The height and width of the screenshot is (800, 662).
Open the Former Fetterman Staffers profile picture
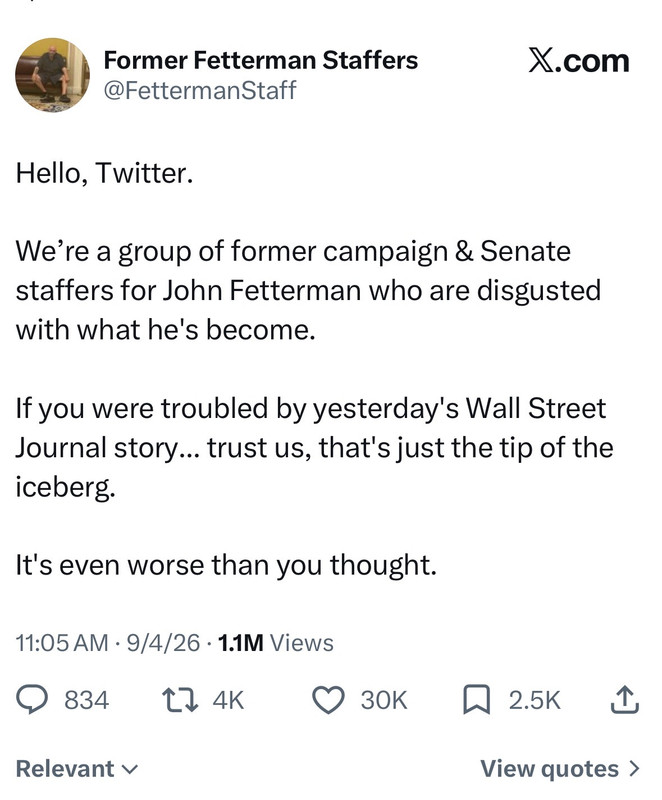pyautogui.click(x=52, y=75)
